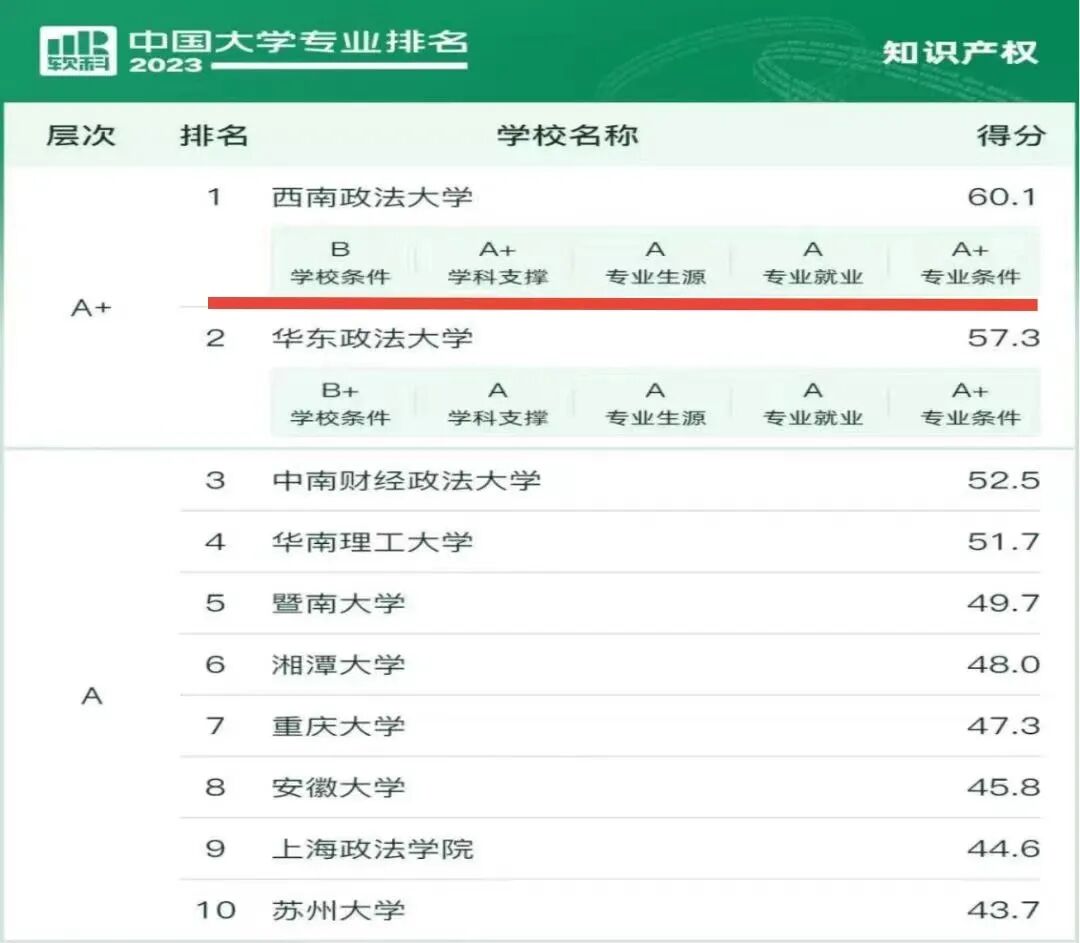Click 西南政法大学's B 学校条件 indicator
The height and width of the screenshot is (943, 1080).
[340, 262]
